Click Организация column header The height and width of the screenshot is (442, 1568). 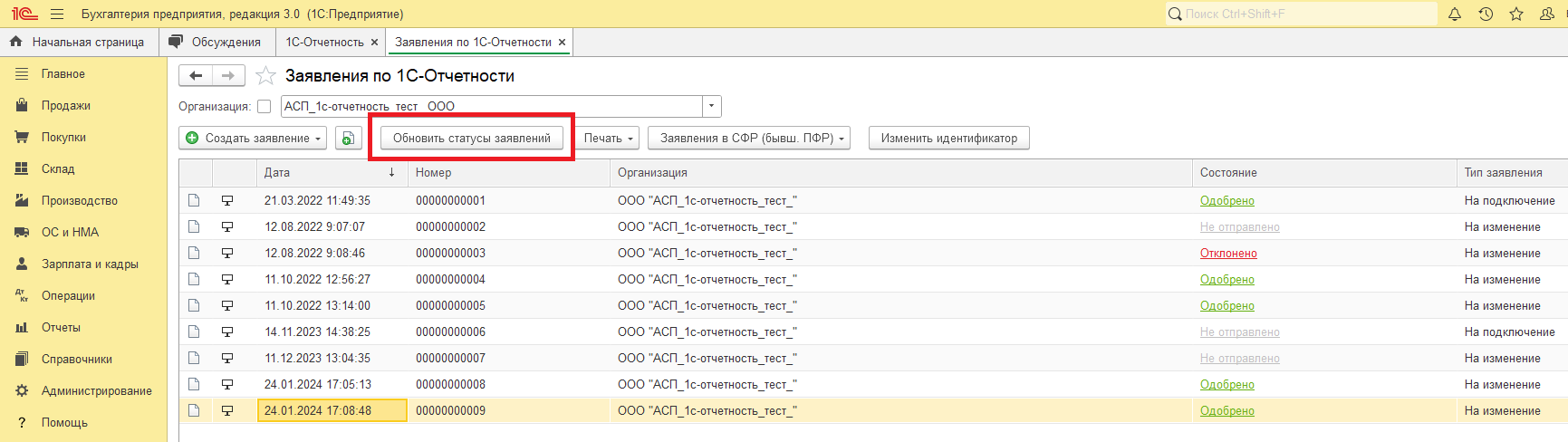(901, 172)
